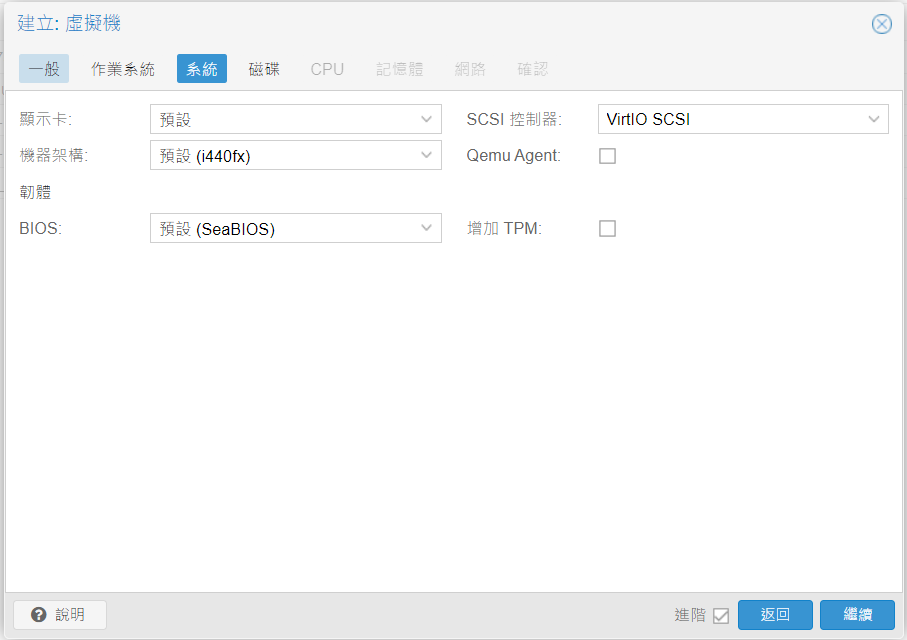Select the 網路 tab
The height and width of the screenshot is (640, 907).
point(470,69)
